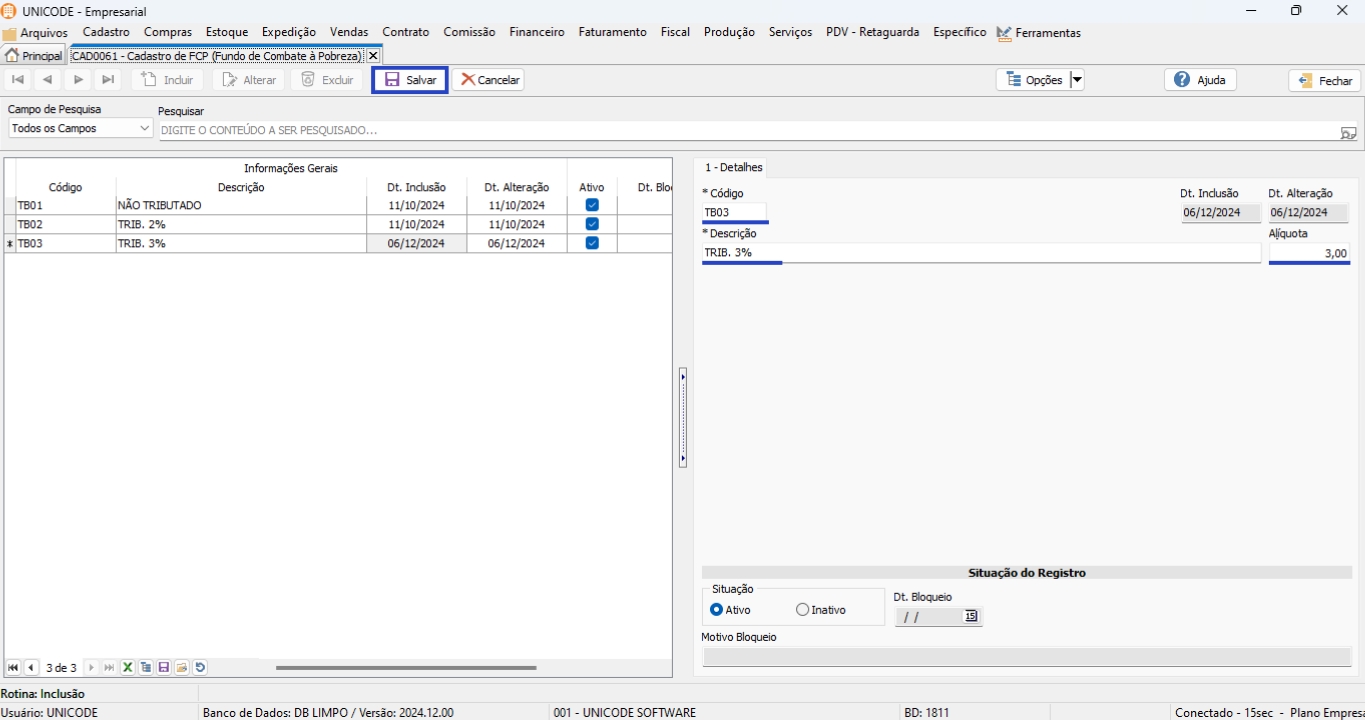Click the Excel export icon in grid footer
The height and width of the screenshot is (720, 1365).
click(128, 668)
